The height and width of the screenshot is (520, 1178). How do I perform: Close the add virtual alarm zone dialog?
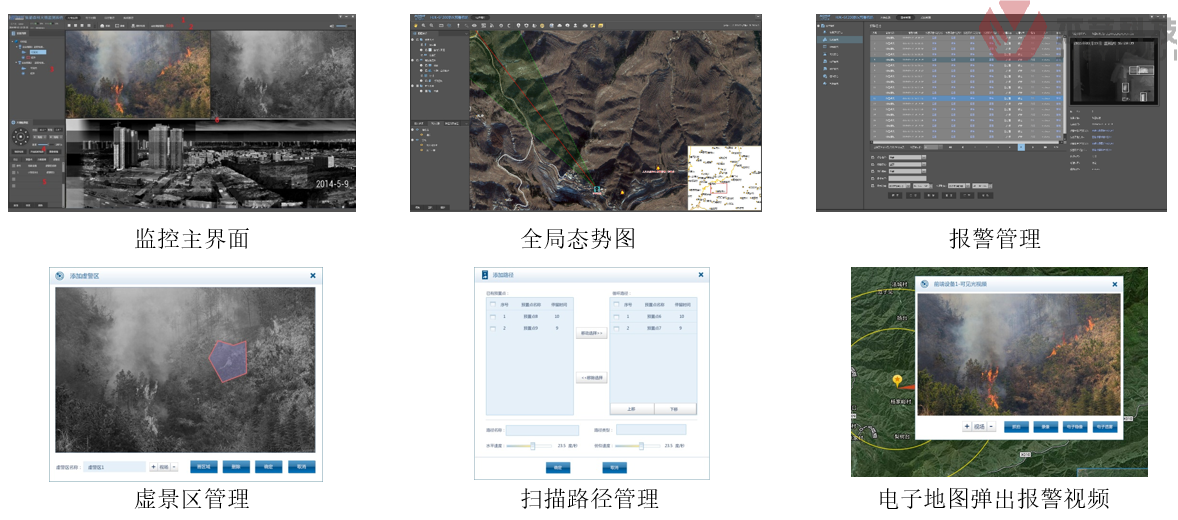point(312,275)
